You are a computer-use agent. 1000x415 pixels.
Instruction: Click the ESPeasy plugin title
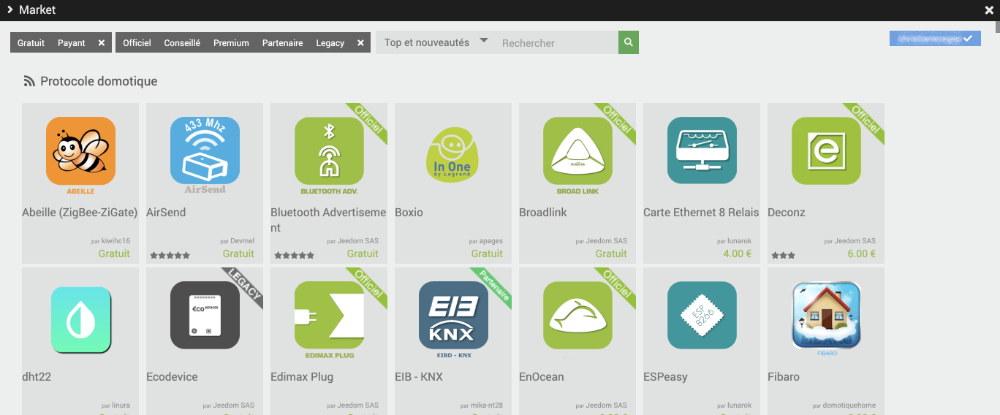pyautogui.click(x=665, y=377)
